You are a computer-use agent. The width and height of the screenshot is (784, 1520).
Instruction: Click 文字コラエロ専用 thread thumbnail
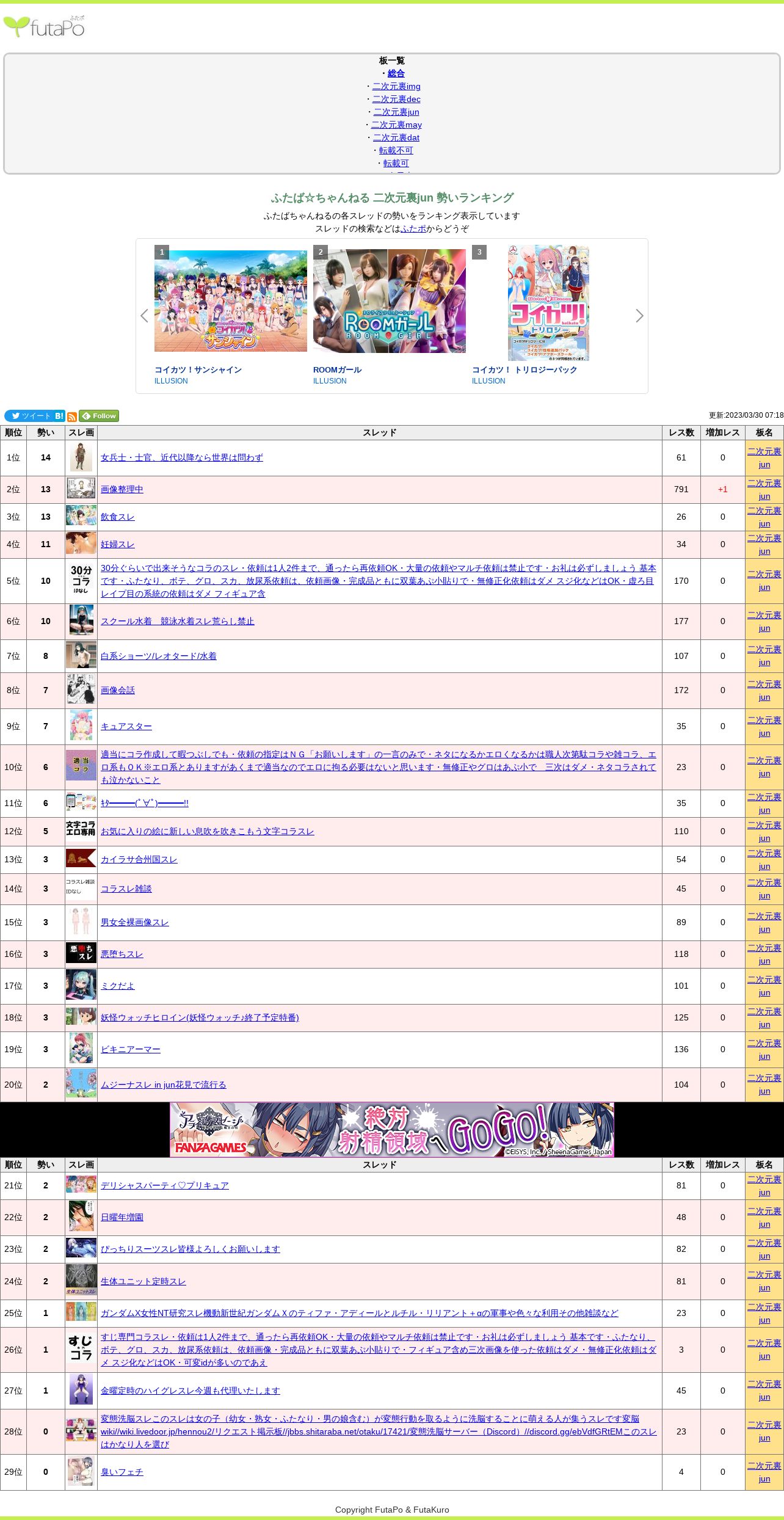coord(81,828)
